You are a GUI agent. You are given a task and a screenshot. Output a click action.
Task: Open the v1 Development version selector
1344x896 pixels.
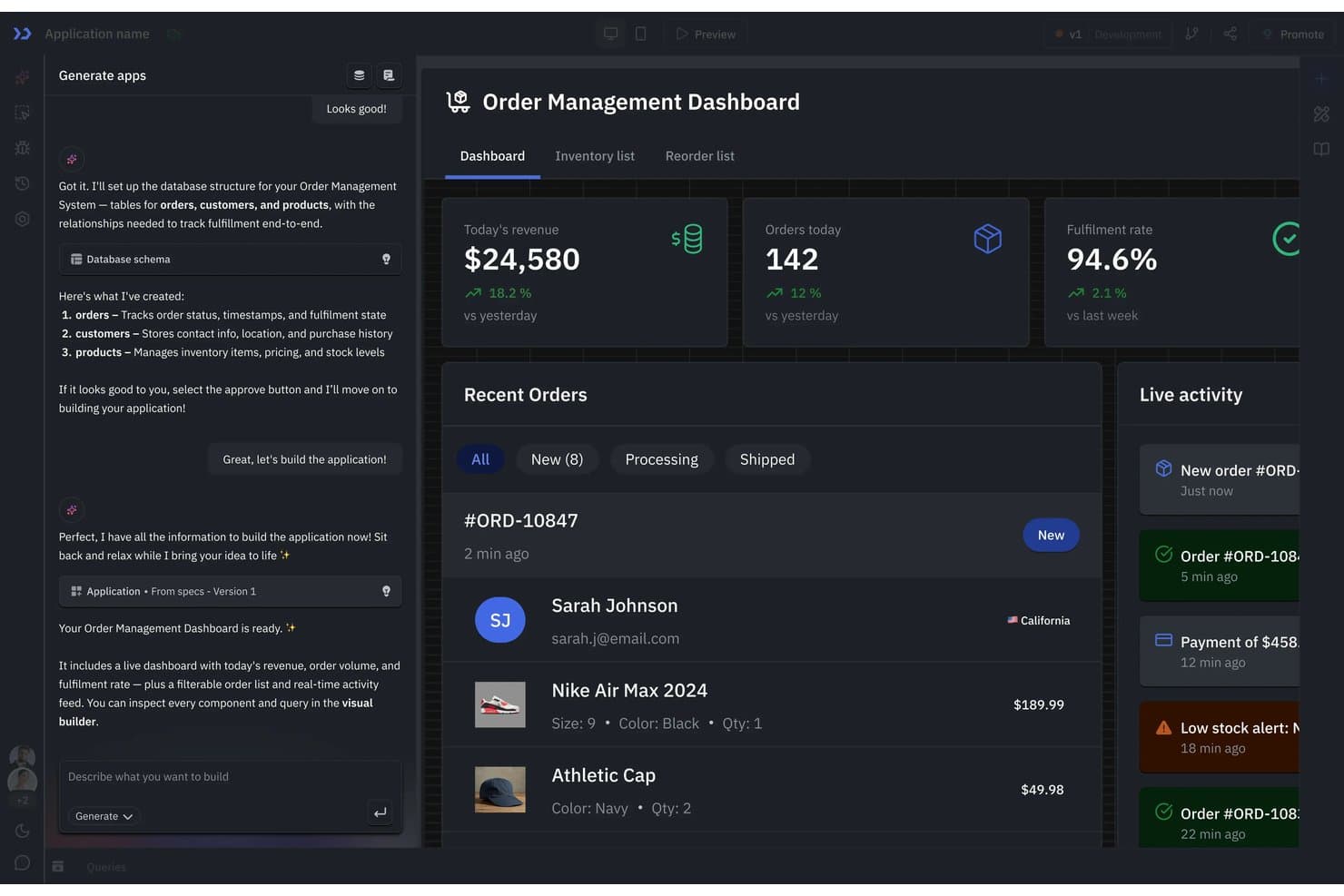click(x=1108, y=34)
